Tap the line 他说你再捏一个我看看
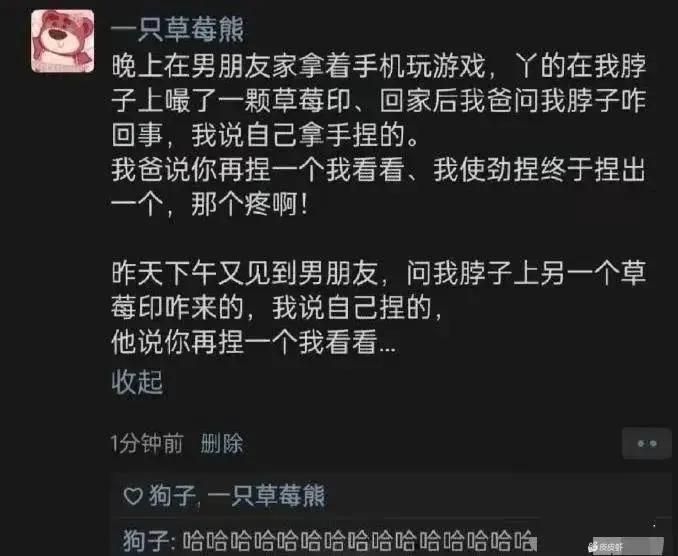The image size is (678, 556). (x=253, y=342)
